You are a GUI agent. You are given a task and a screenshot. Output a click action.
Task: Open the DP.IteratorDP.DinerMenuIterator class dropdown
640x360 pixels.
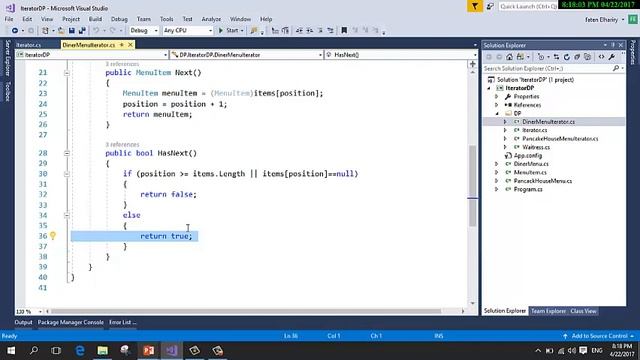(247, 55)
